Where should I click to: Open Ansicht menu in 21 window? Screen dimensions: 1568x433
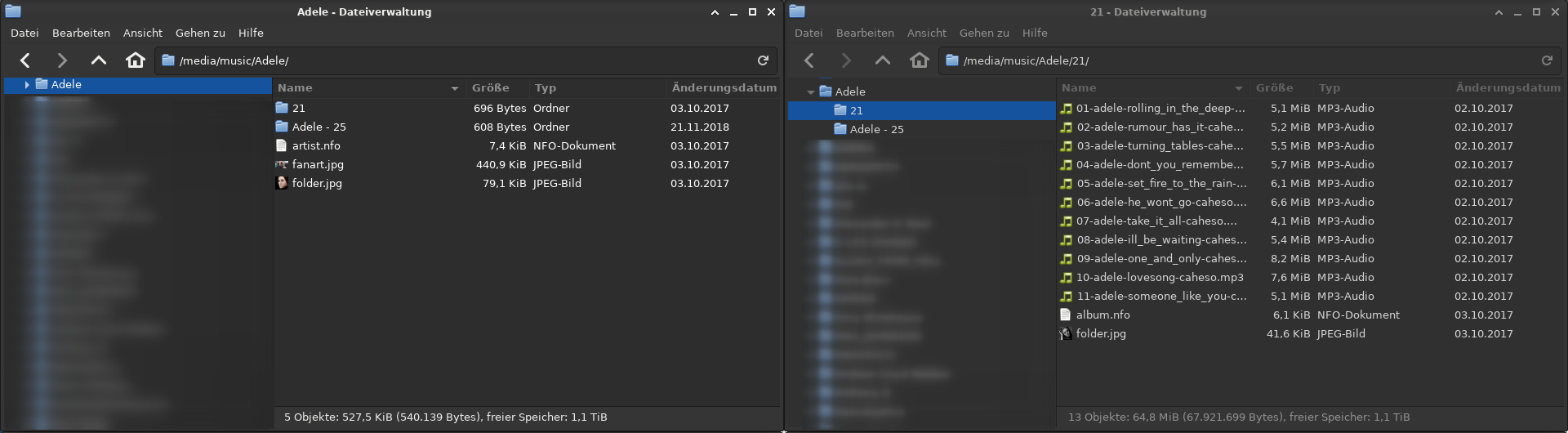click(927, 33)
